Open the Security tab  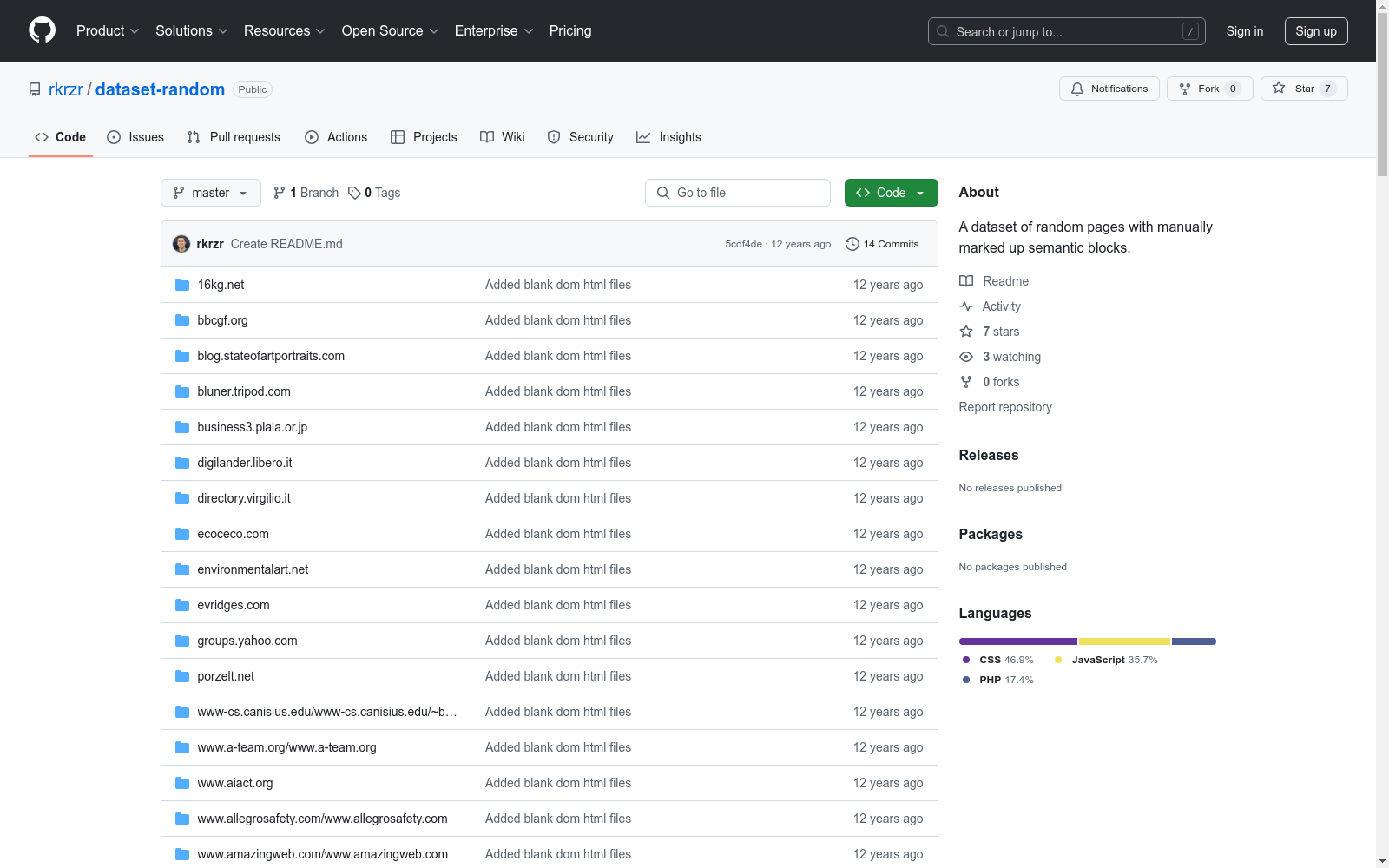[581, 137]
